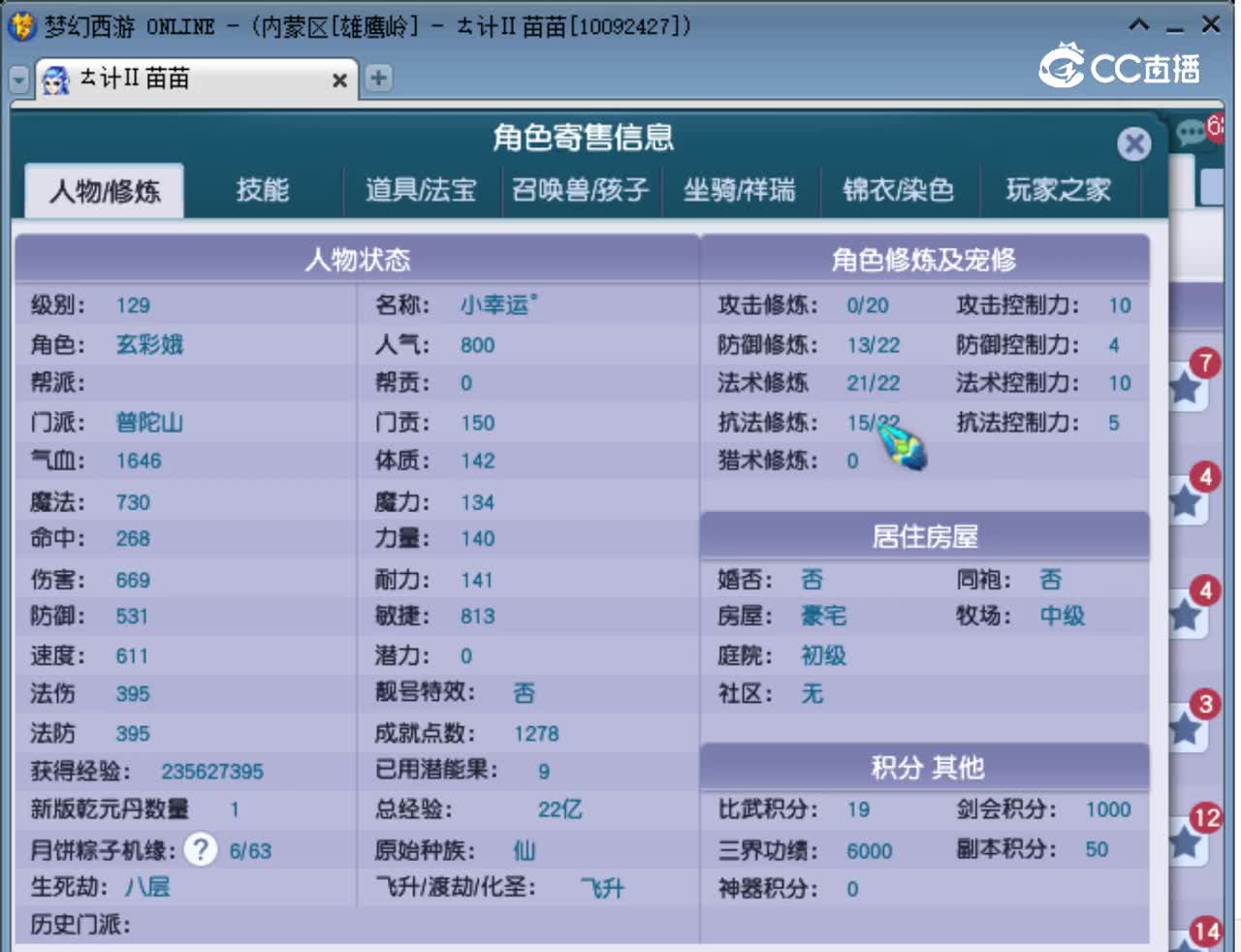Collapse the window with the up chevron
Viewport: 1241px width, 952px height.
1139,25
